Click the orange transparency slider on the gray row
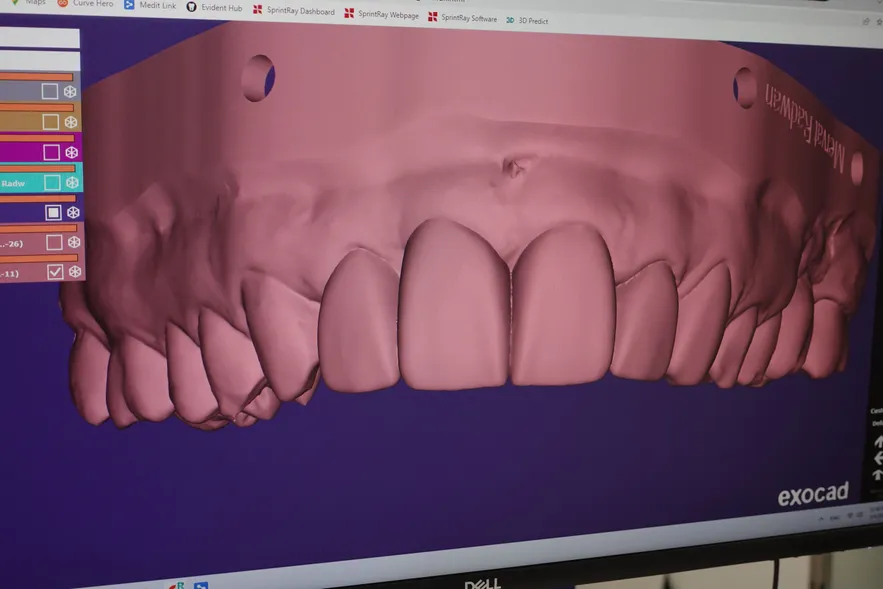 [36, 77]
